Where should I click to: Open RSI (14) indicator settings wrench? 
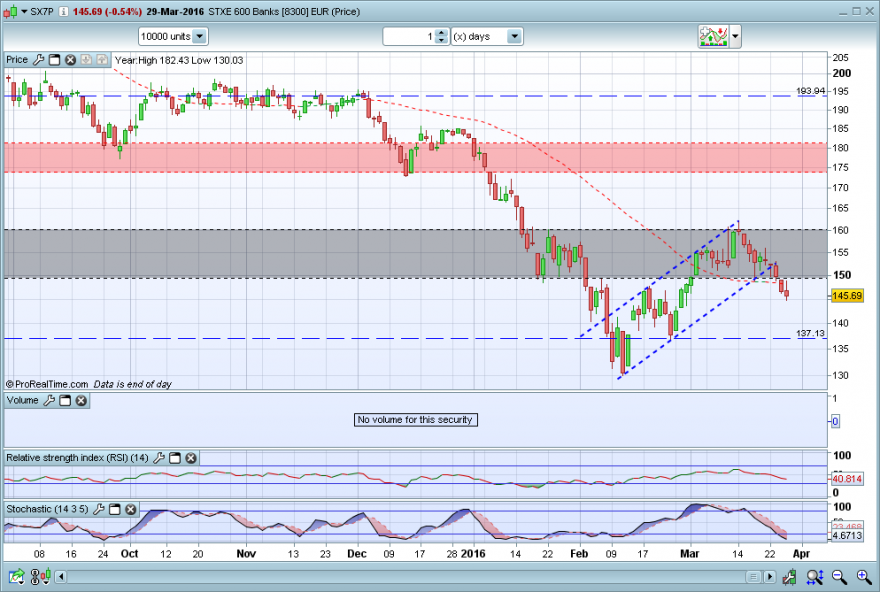(x=159, y=458)
